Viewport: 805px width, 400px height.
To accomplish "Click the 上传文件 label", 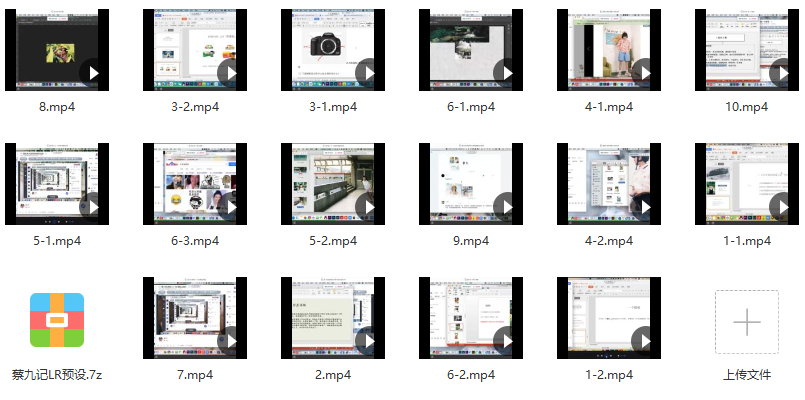I will [x=747, y=375].
